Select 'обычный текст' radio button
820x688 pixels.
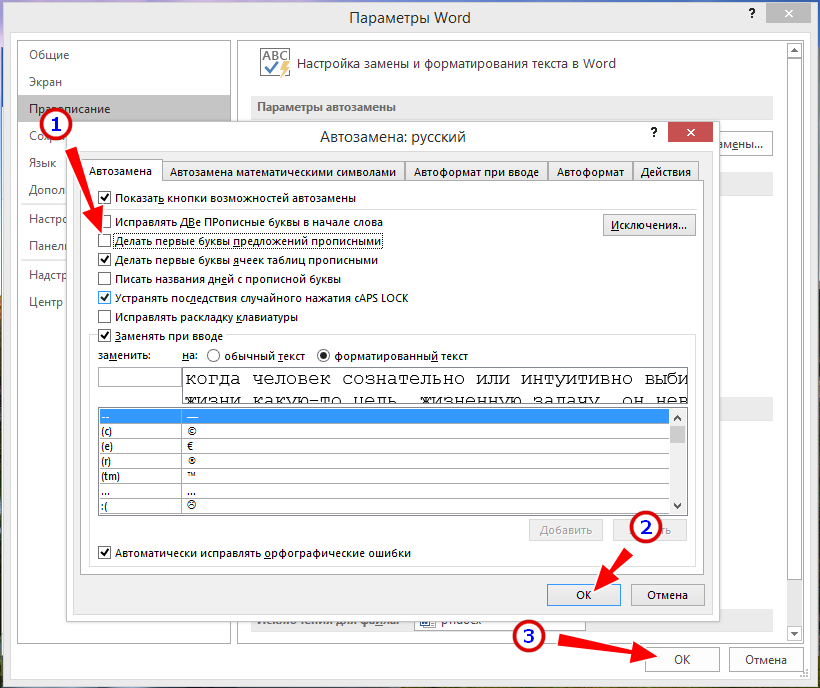click(213, 356)
